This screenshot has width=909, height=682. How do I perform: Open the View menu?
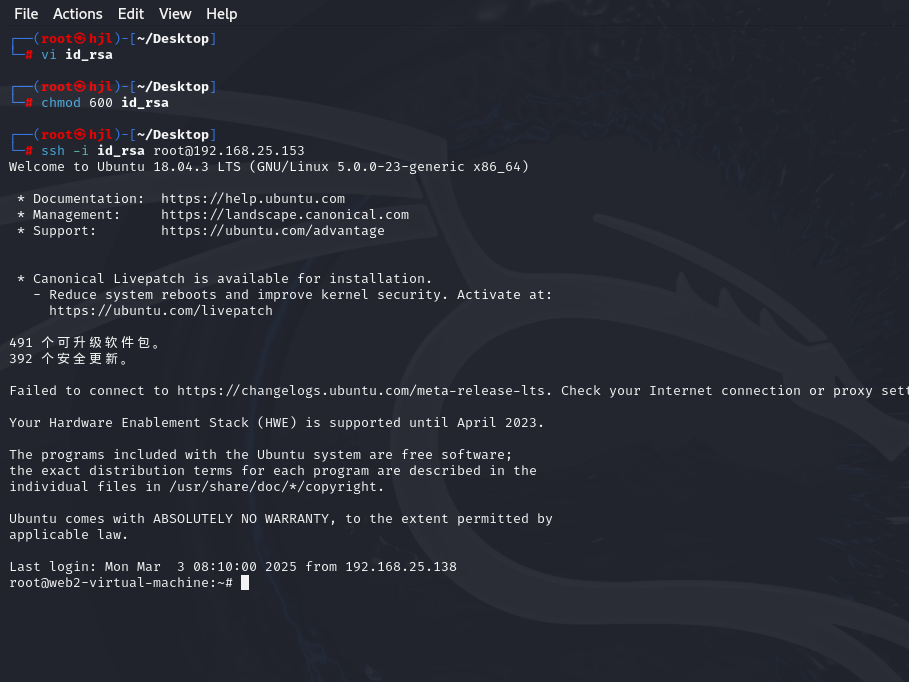(174, 13)
